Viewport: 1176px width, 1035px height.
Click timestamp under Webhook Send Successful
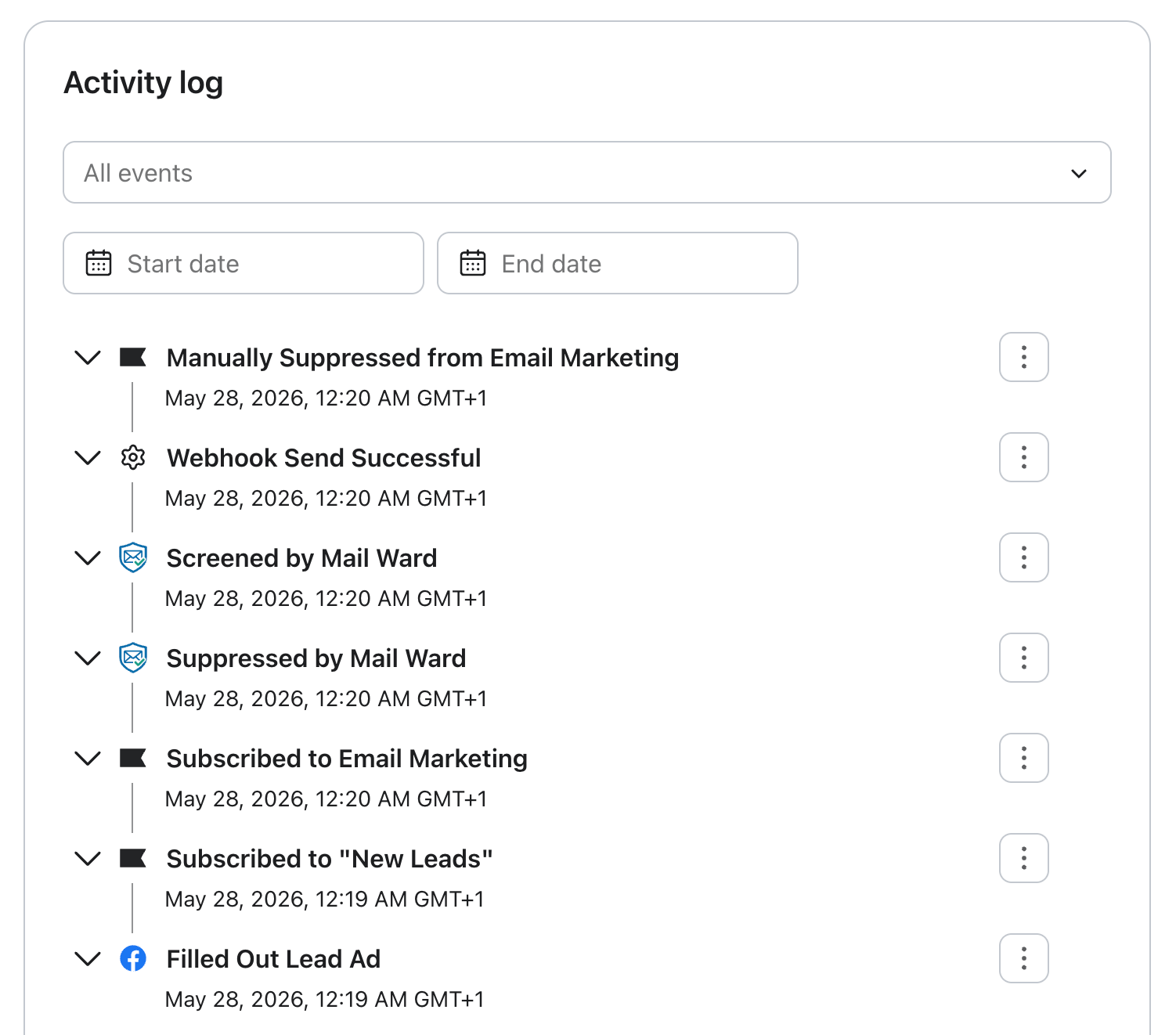[x=326, y=499]
